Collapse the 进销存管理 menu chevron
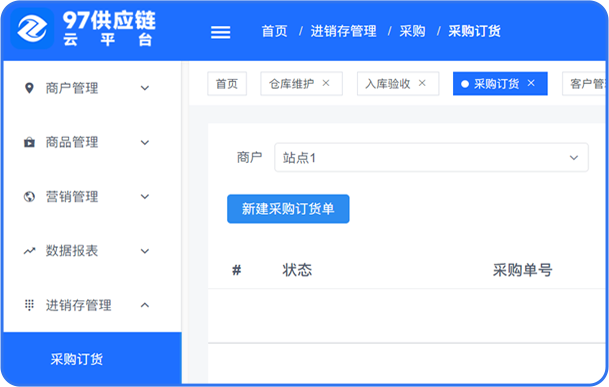Viewport: 609px width, 387px height. pos(145,305)
